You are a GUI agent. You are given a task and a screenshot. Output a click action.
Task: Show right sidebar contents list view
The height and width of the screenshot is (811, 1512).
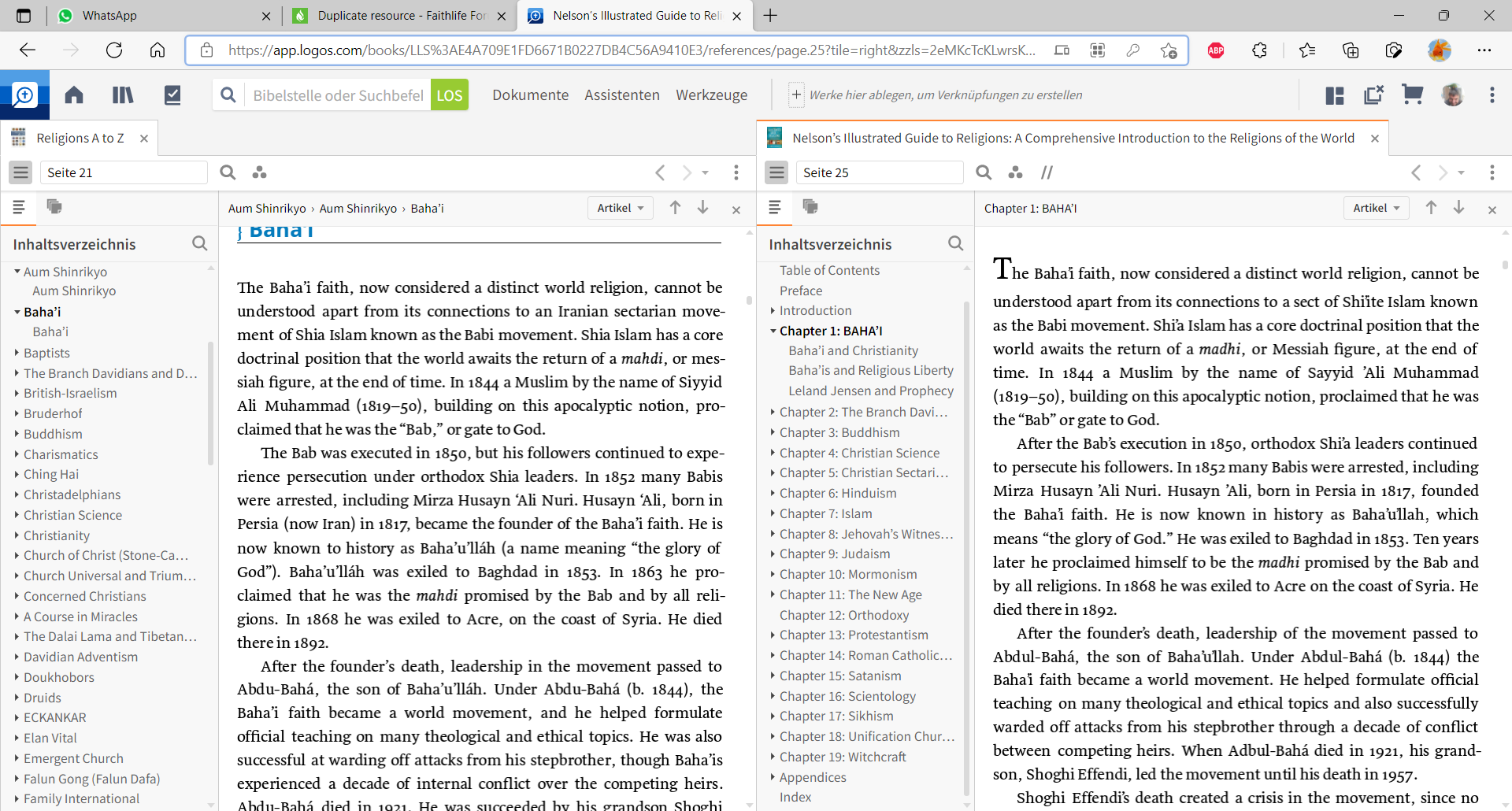click(x=776, y=206)
